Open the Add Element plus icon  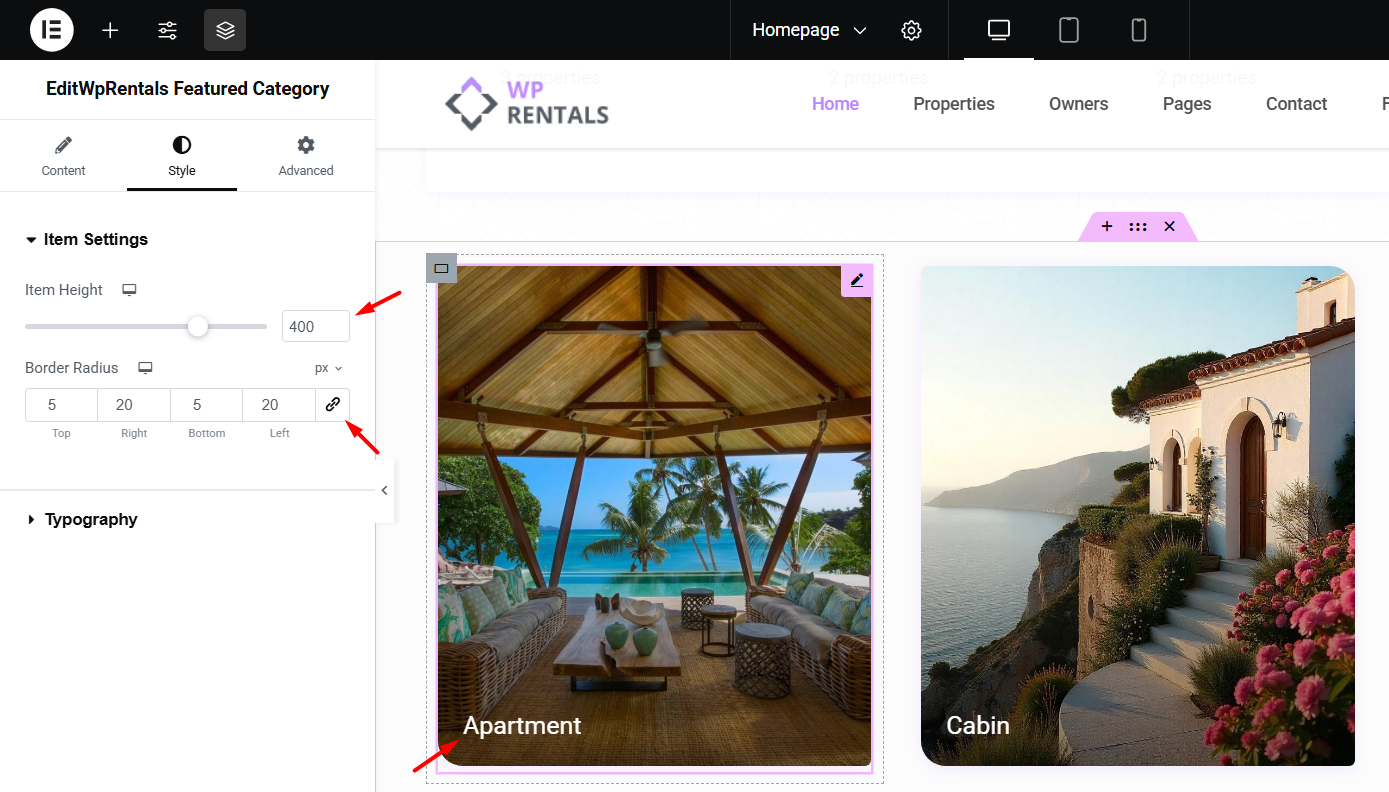[110, 30]
